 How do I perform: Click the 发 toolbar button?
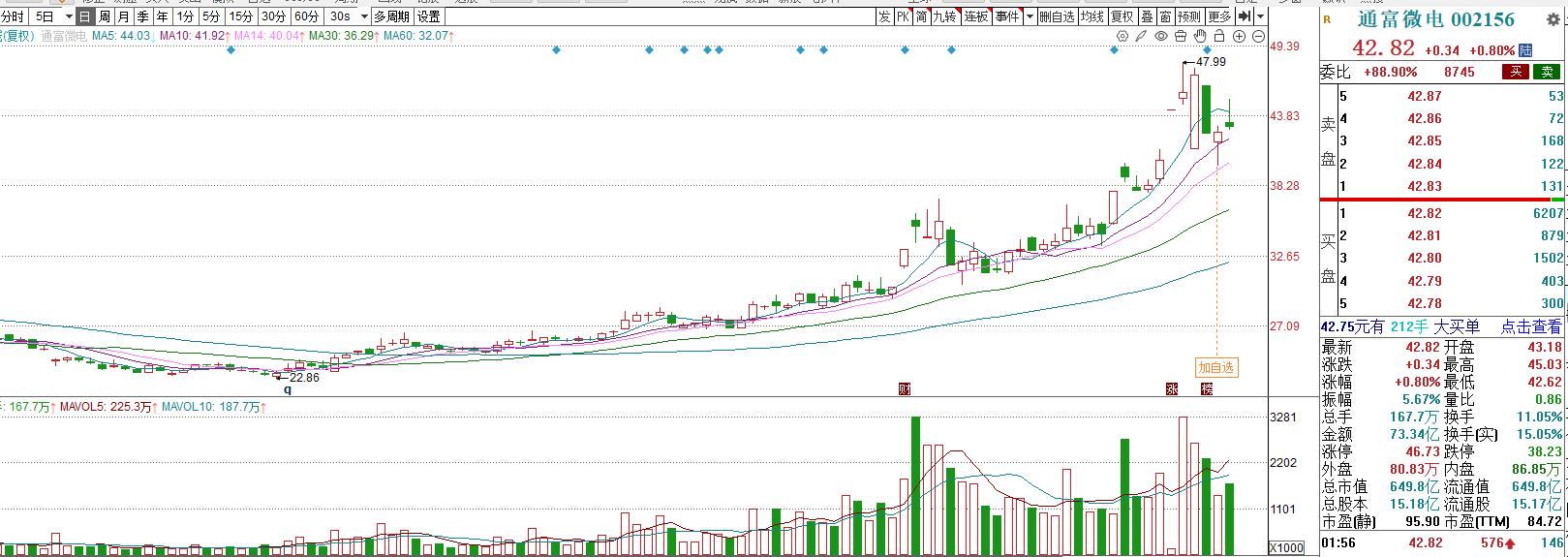(x=884, y=16)
